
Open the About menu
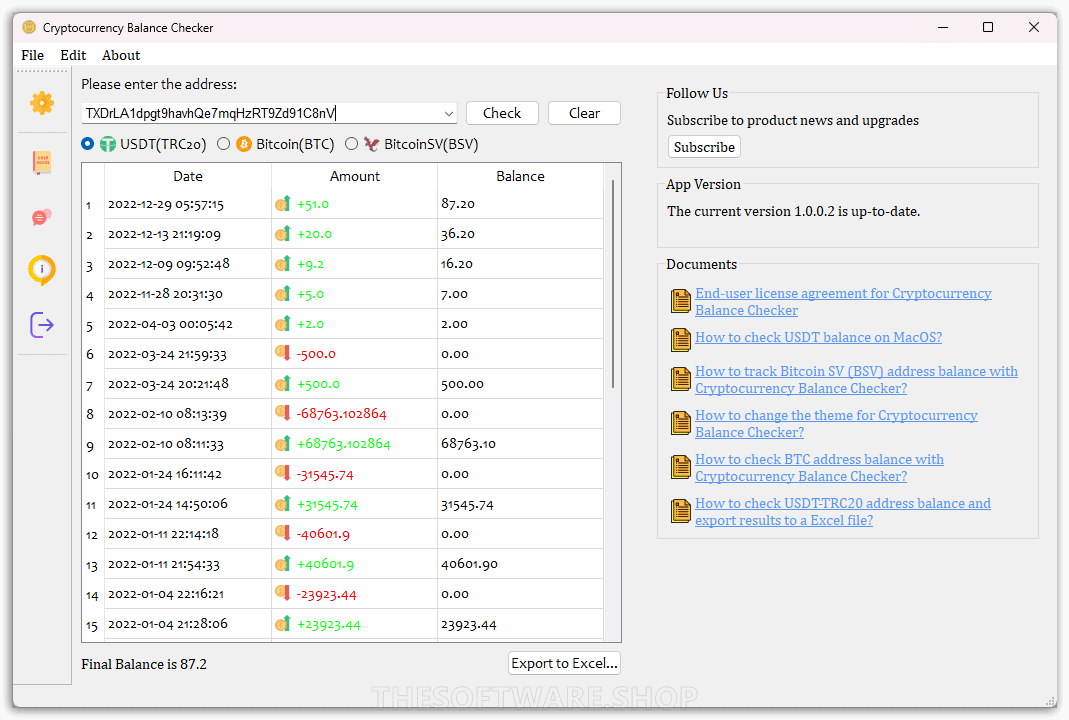click(x=121, y=55)
